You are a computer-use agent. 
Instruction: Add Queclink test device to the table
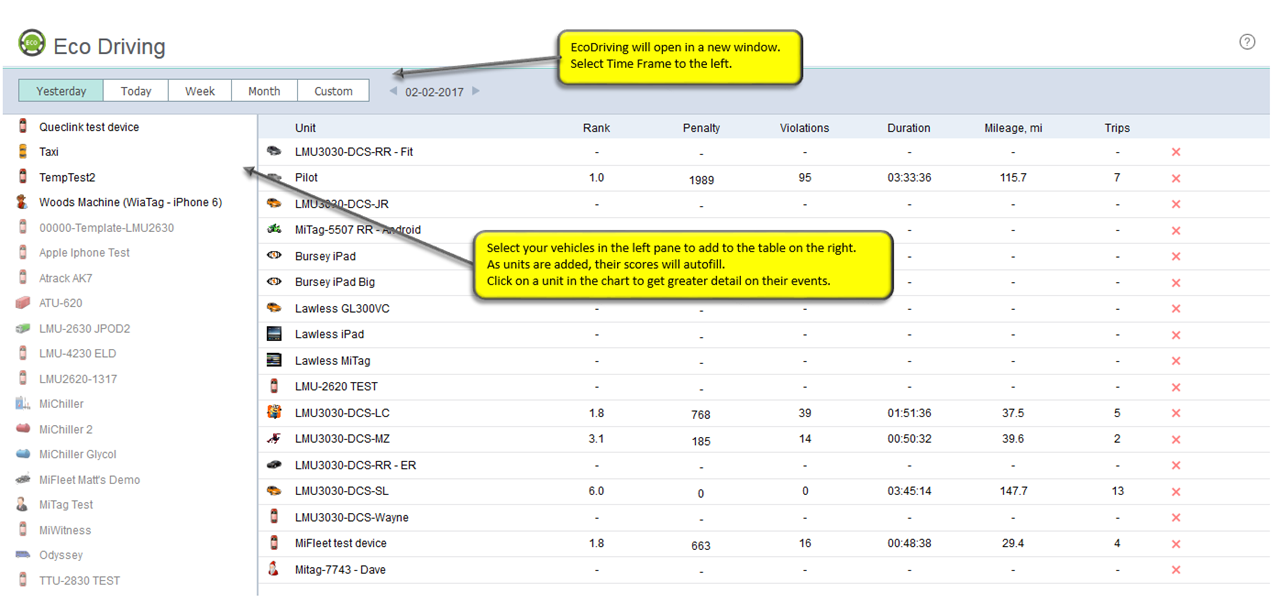click(x=89, y=127)
